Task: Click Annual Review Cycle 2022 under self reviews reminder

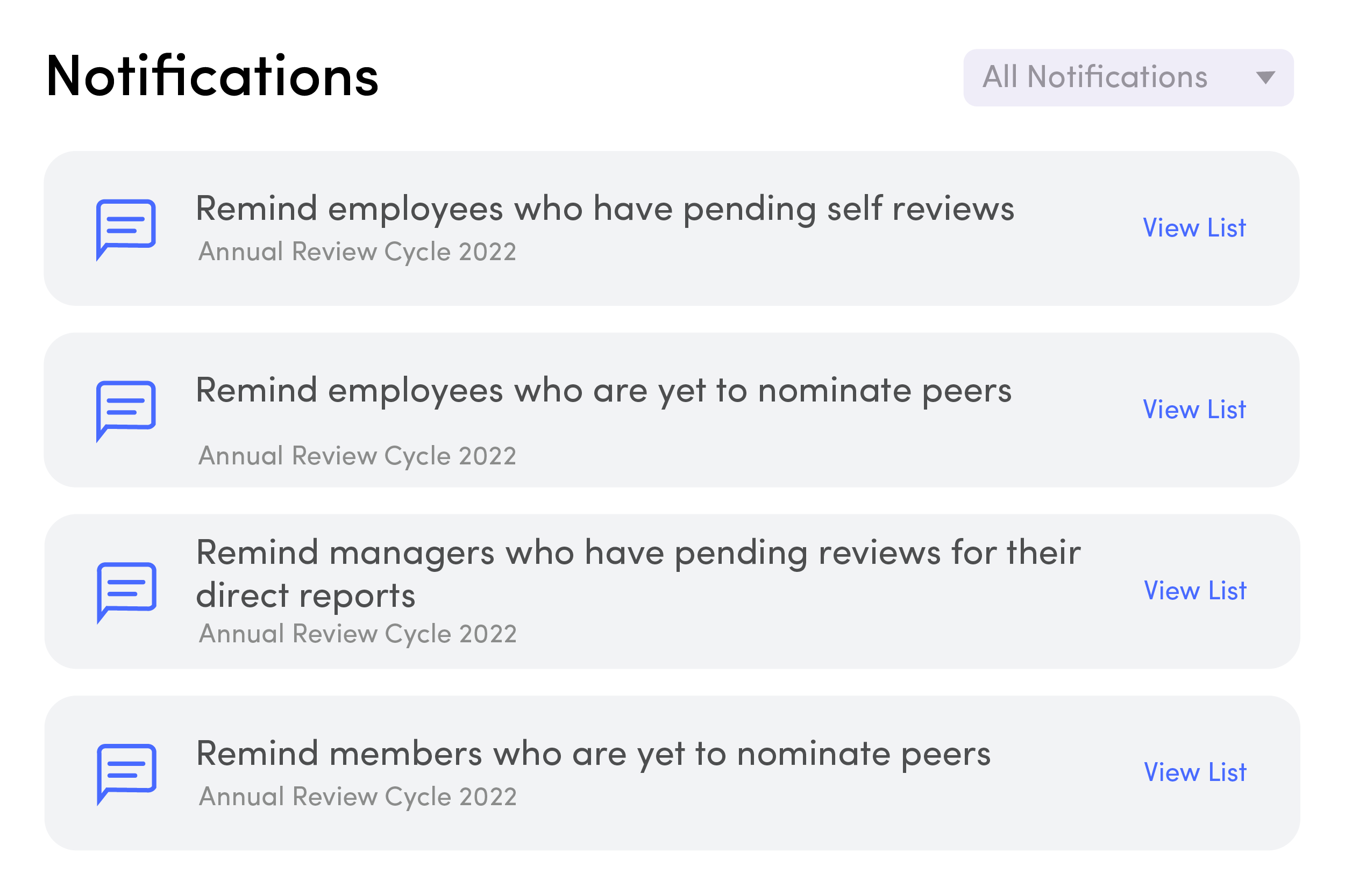Action: point(357,252)
